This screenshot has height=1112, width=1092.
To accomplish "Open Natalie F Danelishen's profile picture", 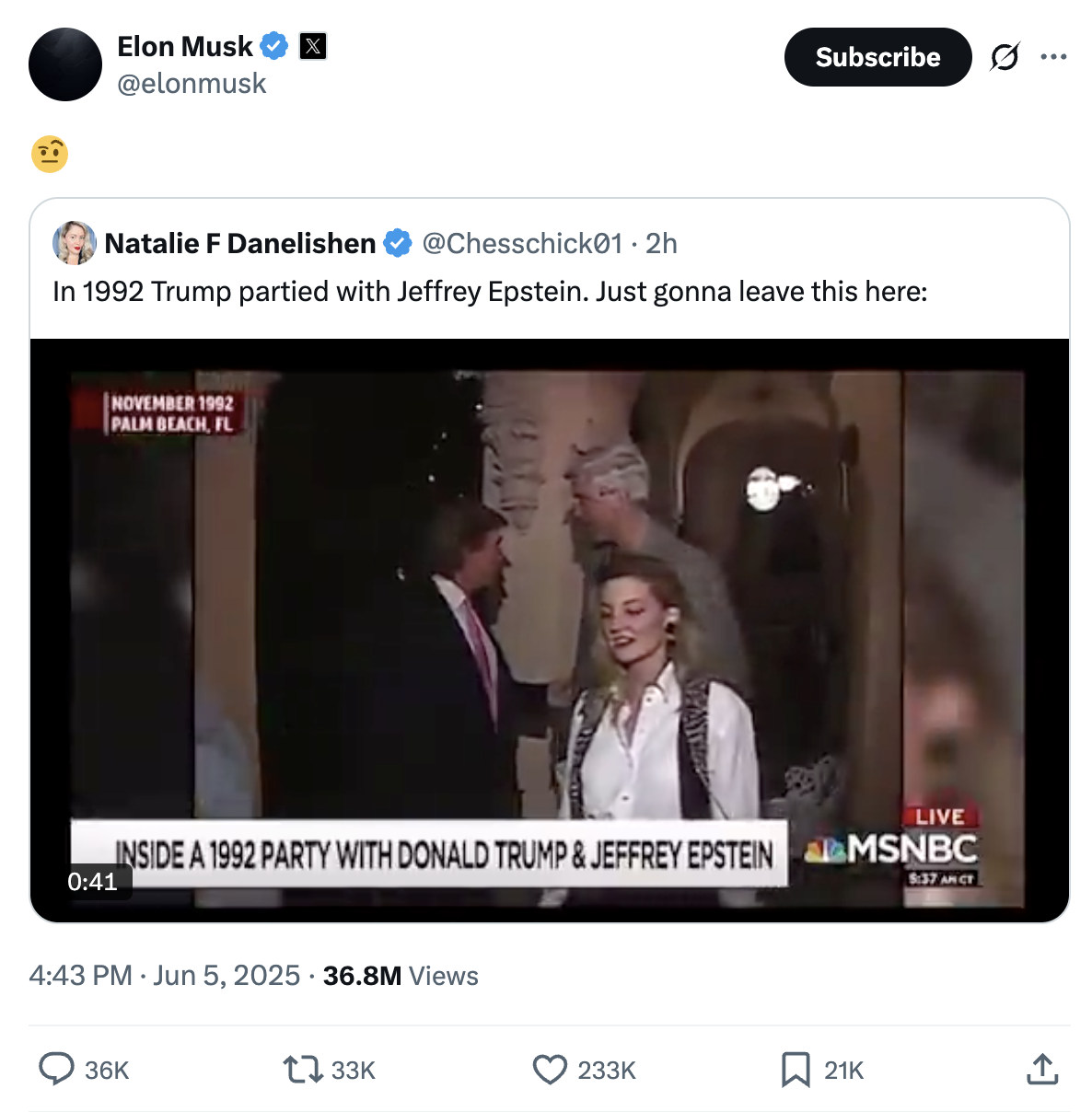I will point(75,243).
